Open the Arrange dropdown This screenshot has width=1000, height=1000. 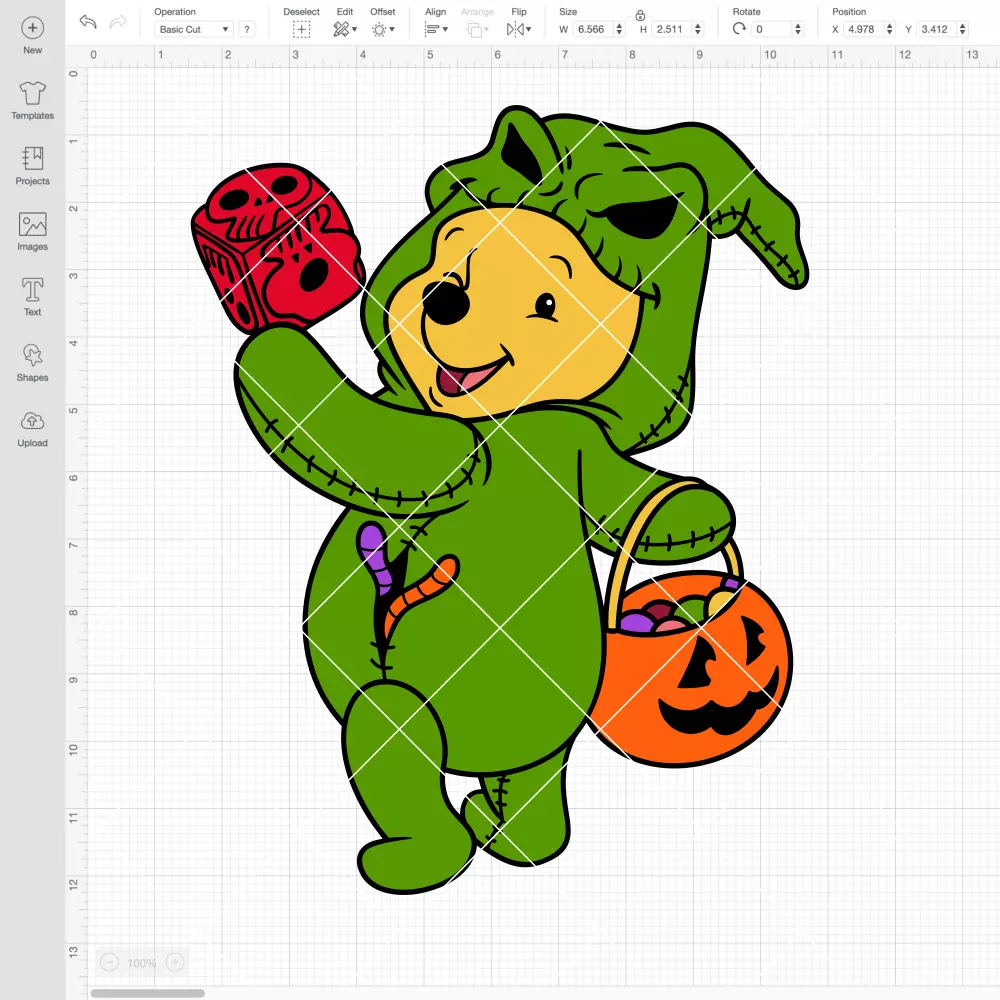478,29
